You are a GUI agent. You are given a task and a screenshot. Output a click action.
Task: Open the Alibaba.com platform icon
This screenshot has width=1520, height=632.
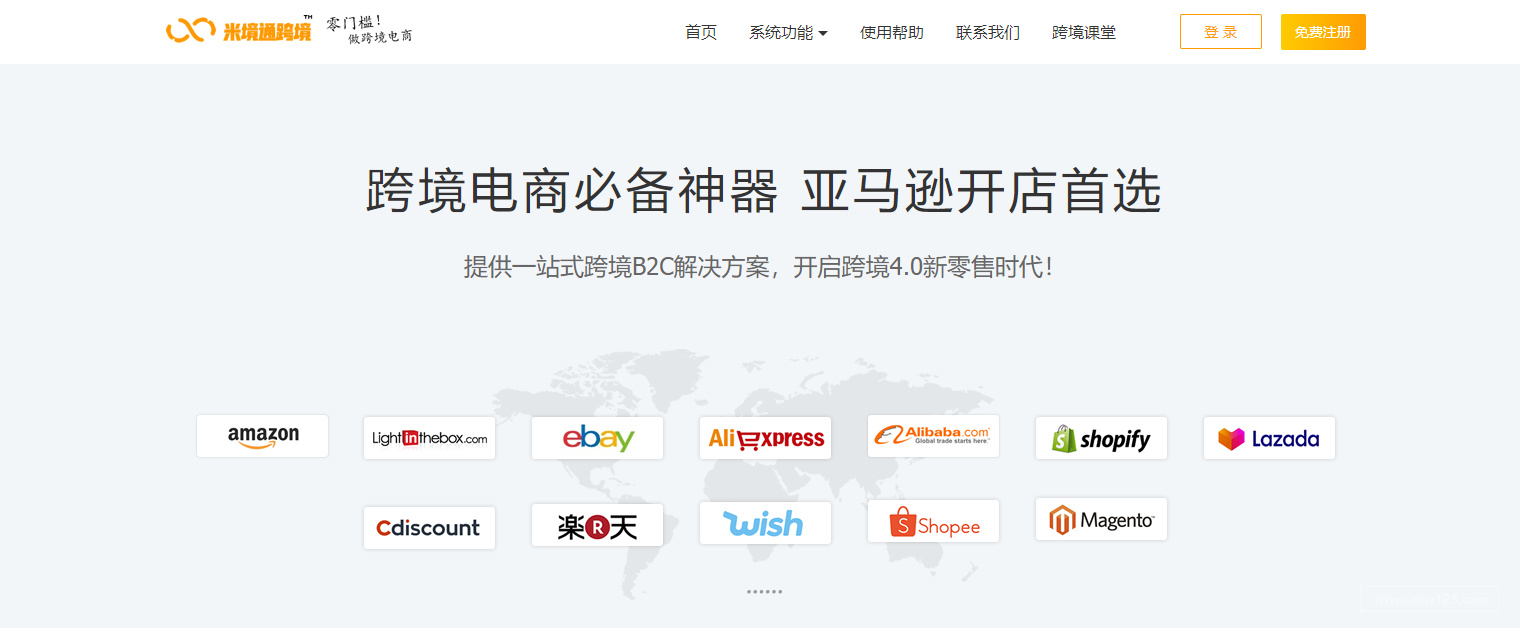point(933,434)
